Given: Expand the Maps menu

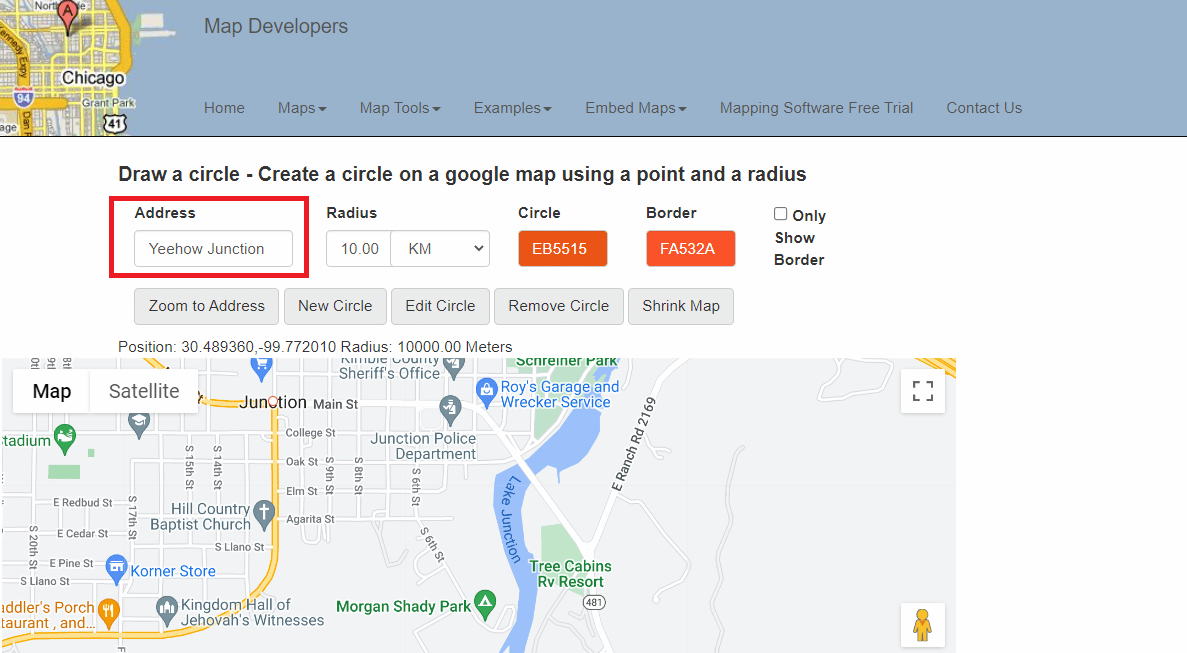Looking at the screenshot, I should 302,108.
